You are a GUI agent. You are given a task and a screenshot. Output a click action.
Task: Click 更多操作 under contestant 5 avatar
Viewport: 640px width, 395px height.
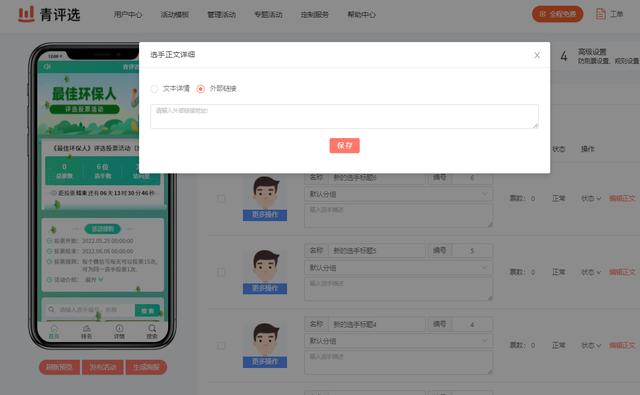[x=265, y=288]
